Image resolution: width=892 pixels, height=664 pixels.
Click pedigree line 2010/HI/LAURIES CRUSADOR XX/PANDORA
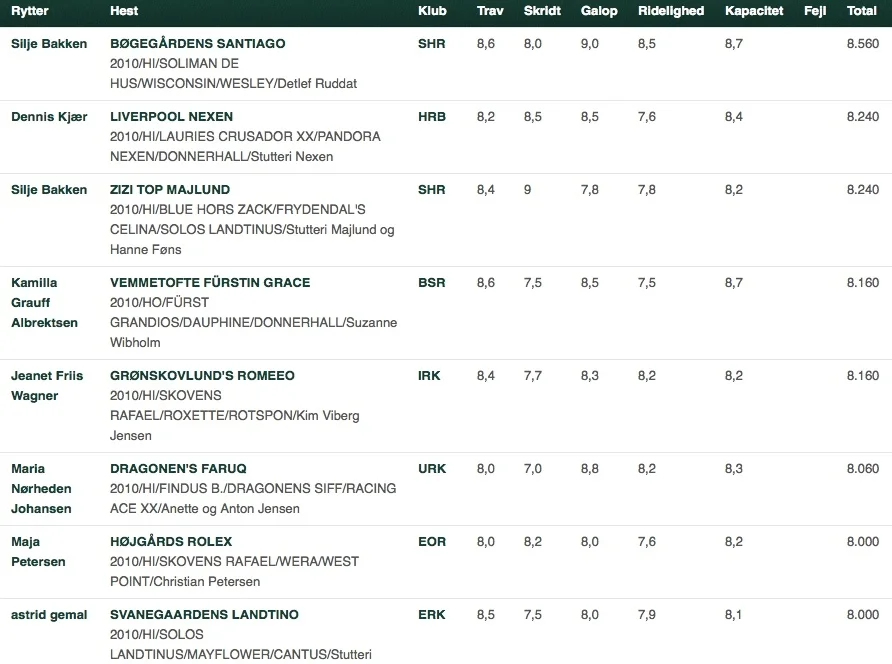point(245,137)
